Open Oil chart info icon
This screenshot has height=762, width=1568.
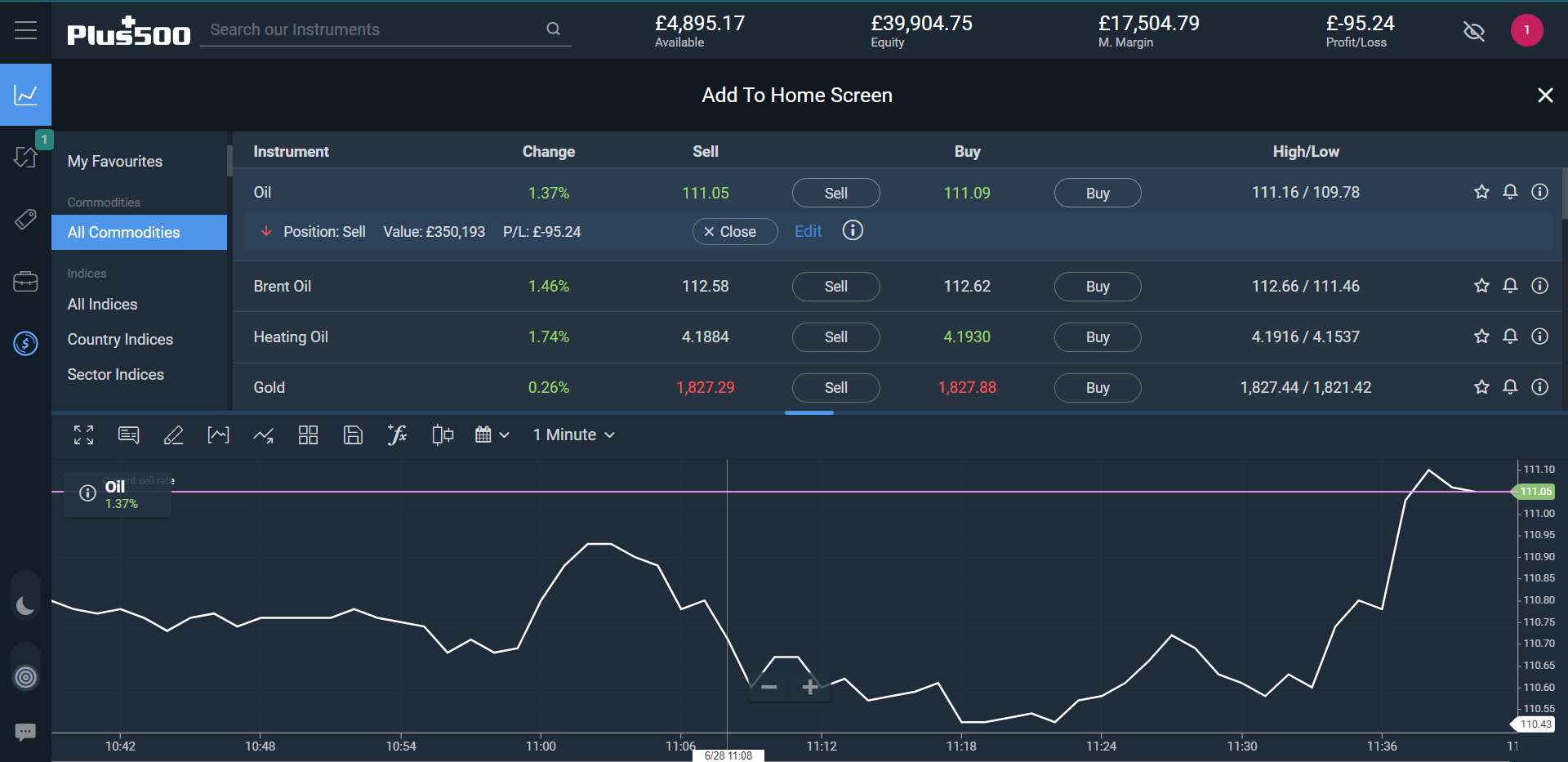click(x=87, y=493)
